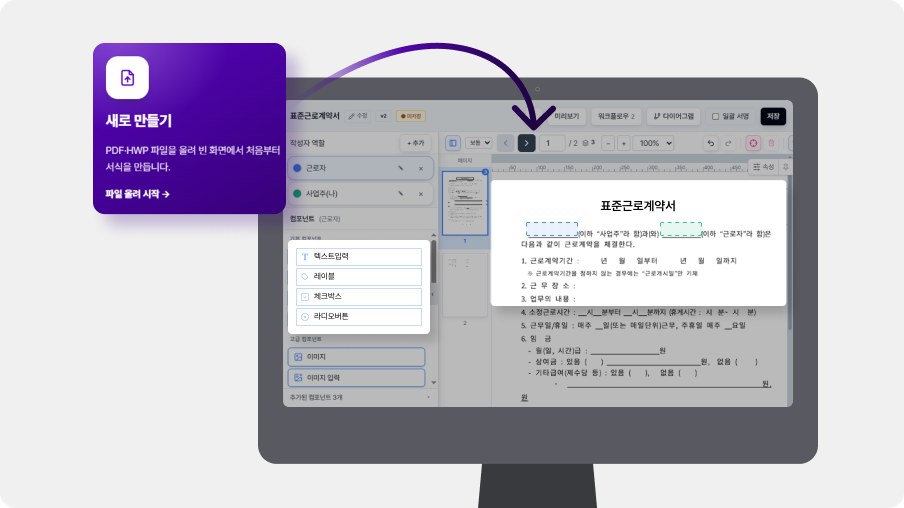
Task: Choose the 라디오버튼 component
Action: tap(359, 317)
